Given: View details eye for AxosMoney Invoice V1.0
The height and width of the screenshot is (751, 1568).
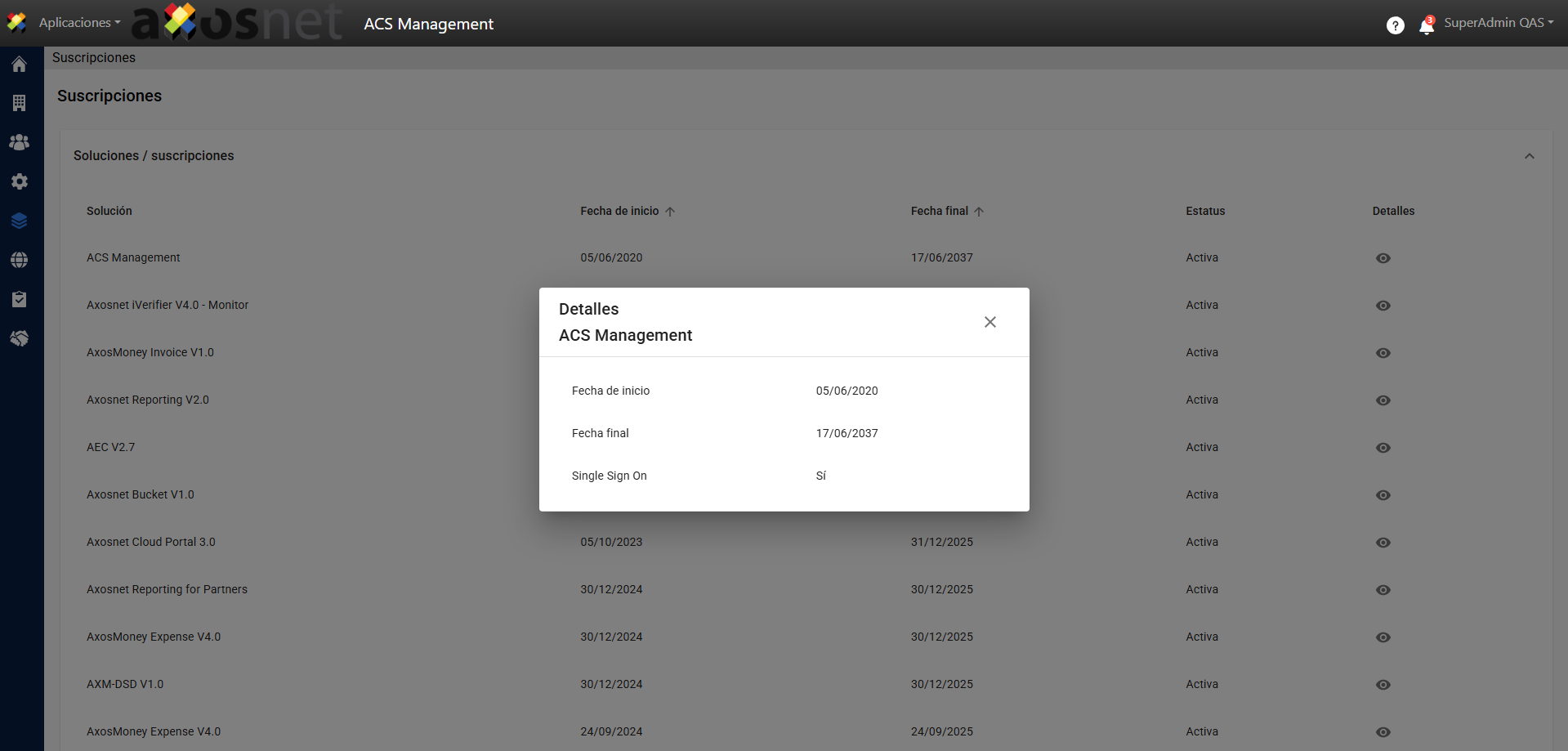Looking at the screenshot, I should 1383,353.
